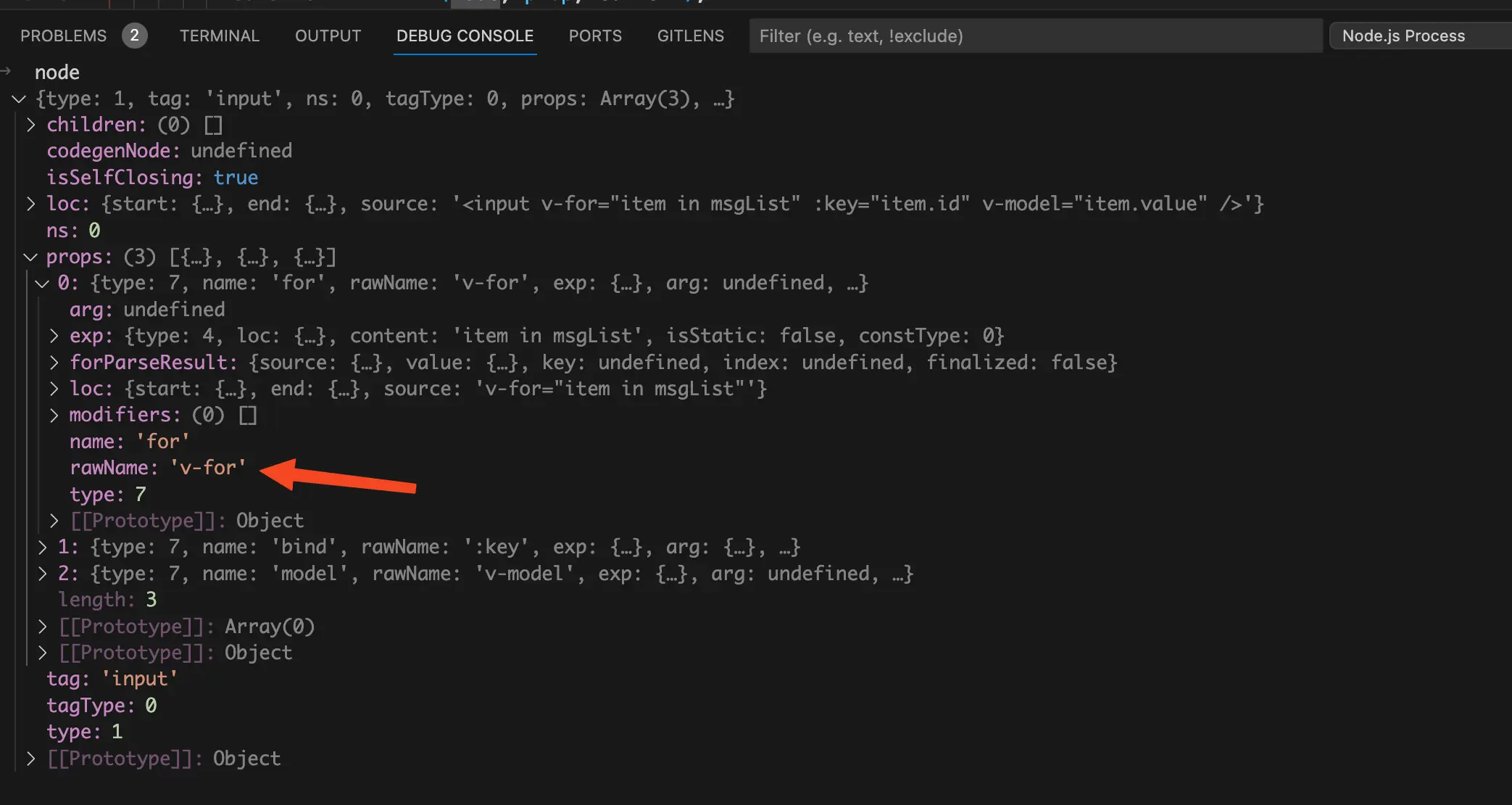Select the OUTPUT tab
The image size is (1512, 805).
point(328,36)
